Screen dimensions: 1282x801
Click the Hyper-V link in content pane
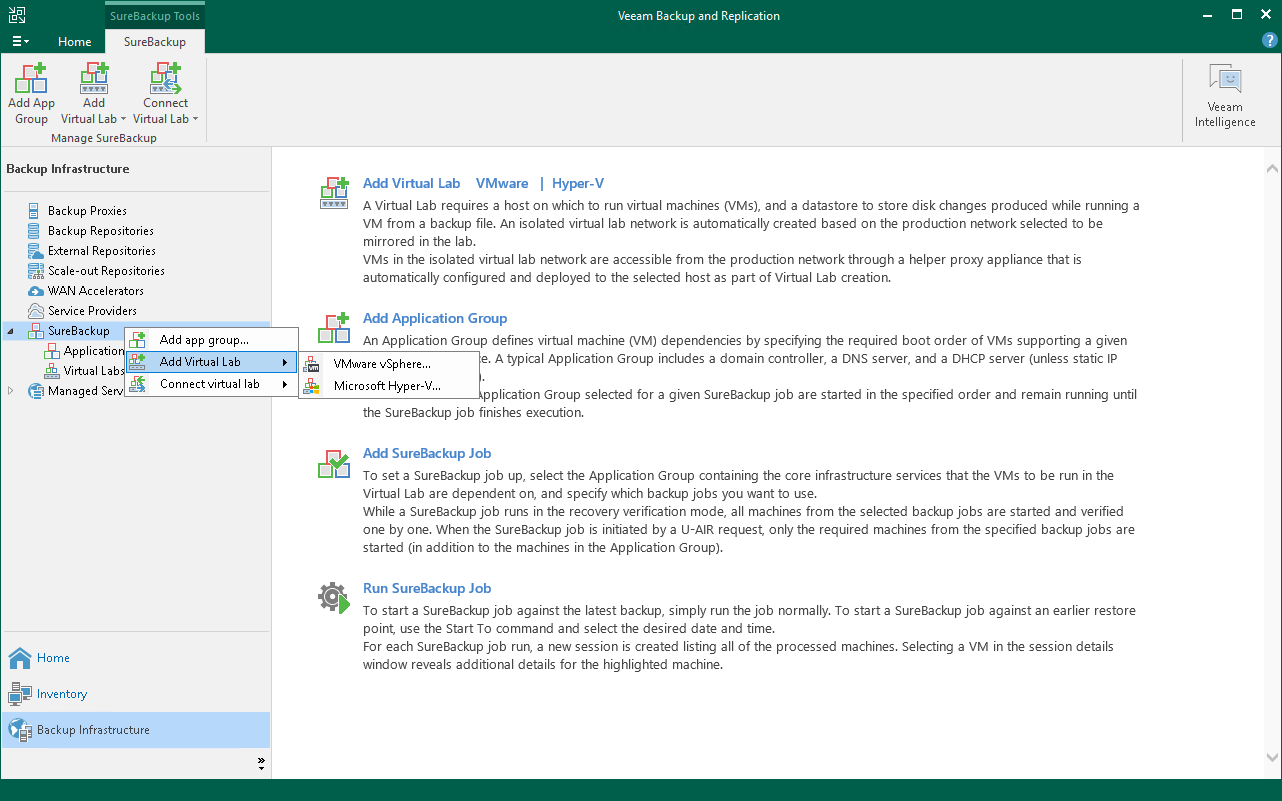click(578, 183)
